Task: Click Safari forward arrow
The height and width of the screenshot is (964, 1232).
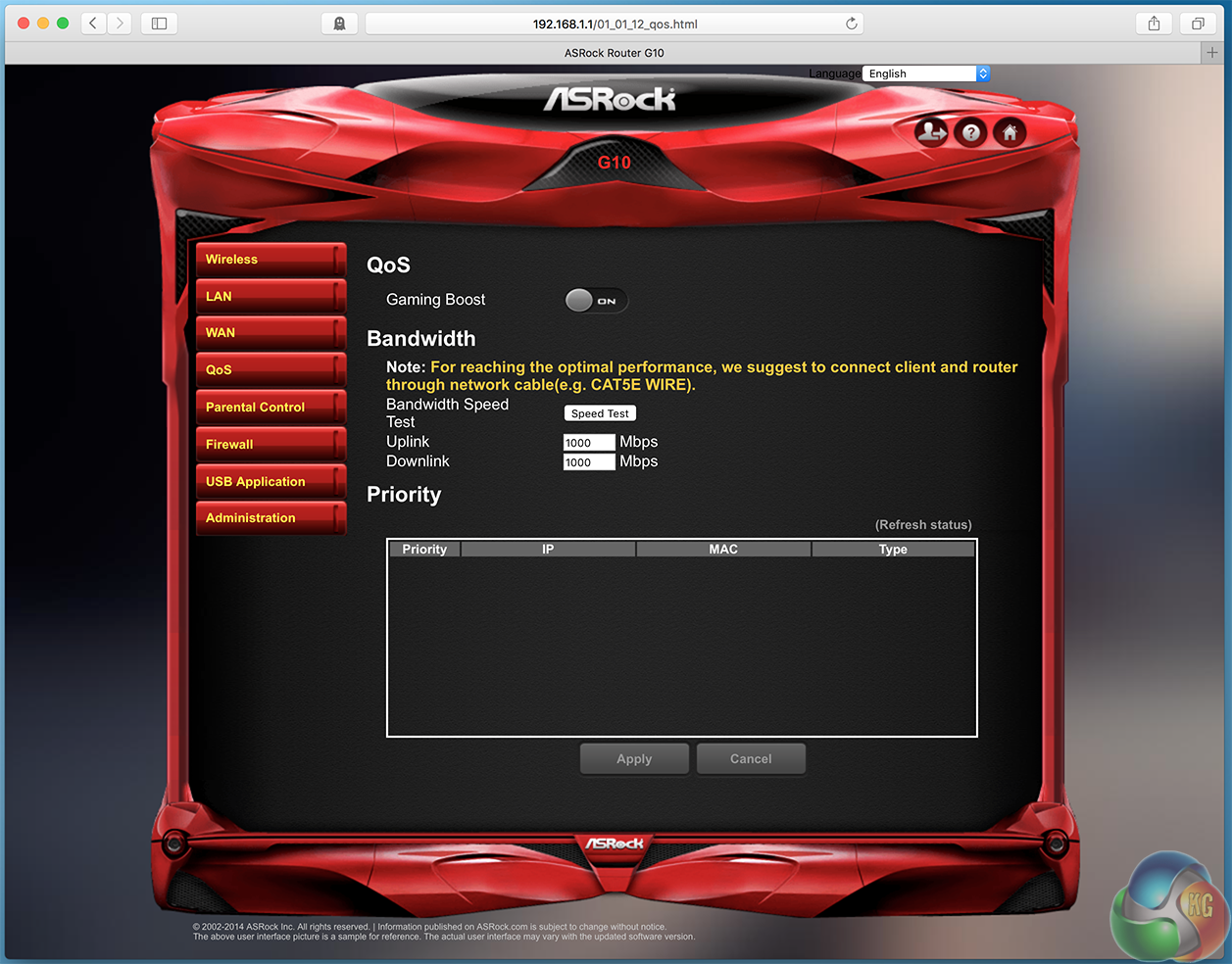Action: click(x=119, y=24)
